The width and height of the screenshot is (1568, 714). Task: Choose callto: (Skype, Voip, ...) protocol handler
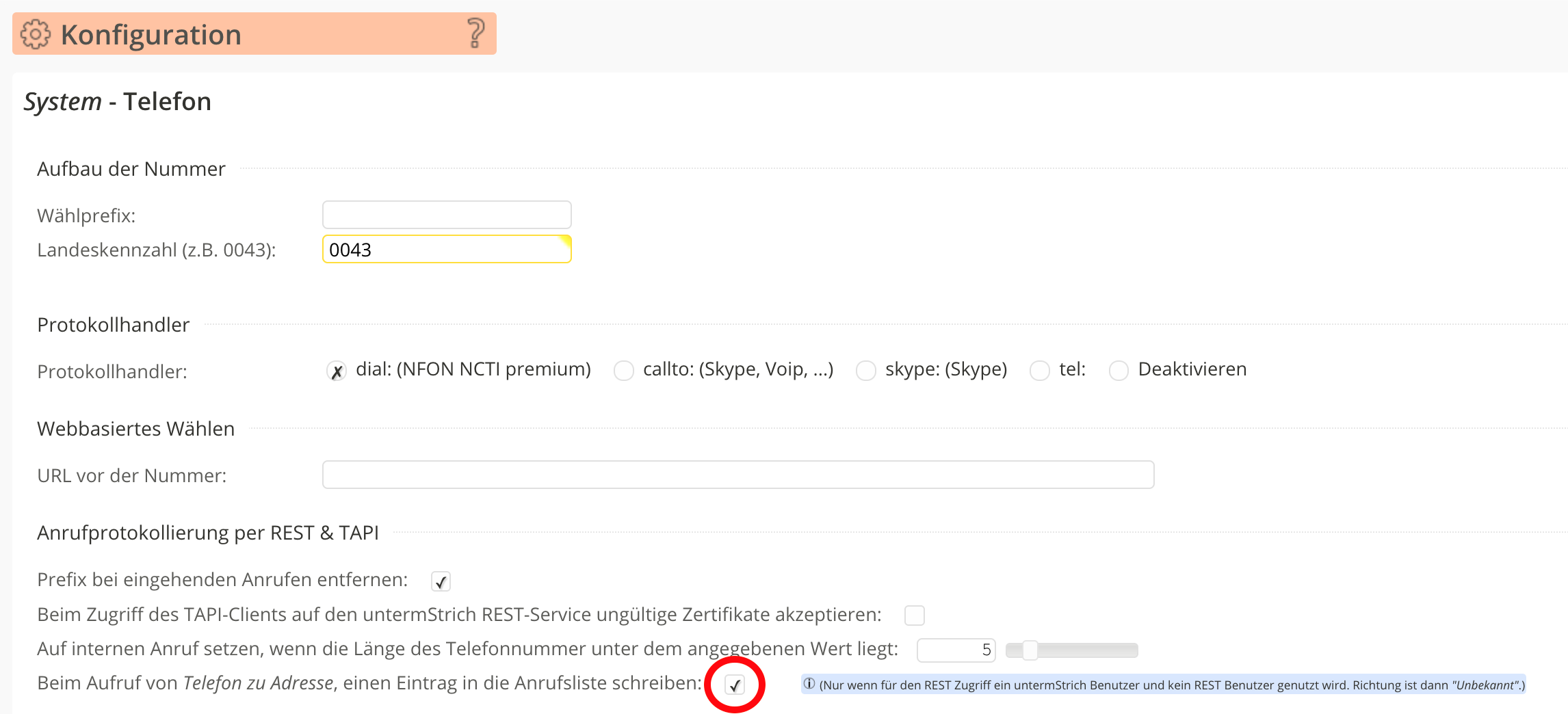pyautogui.click(x=623, y=371)
